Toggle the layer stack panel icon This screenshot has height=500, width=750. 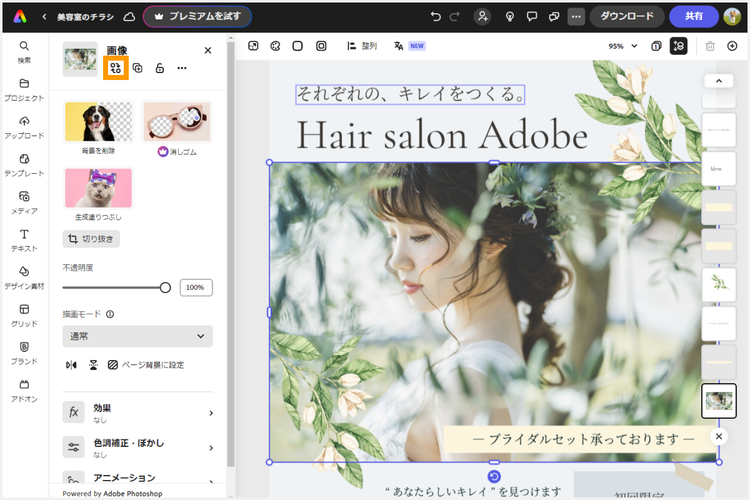pos(678,46)
